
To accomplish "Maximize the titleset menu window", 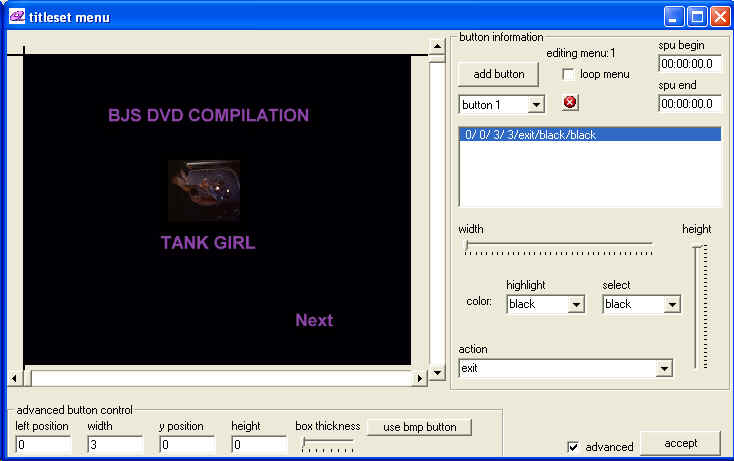I will click(697, 17).
